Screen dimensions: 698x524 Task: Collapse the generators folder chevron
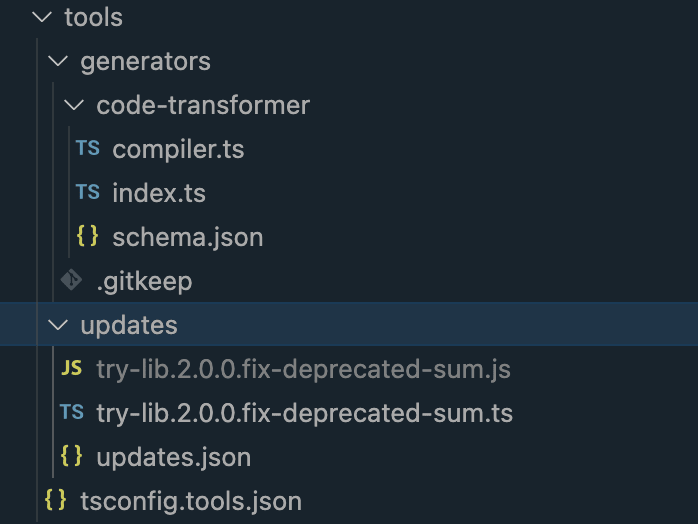(x=57, y=61)
